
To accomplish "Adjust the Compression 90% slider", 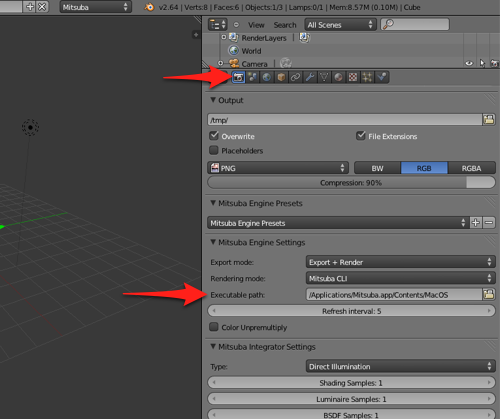I will click(x=351, y=183).
